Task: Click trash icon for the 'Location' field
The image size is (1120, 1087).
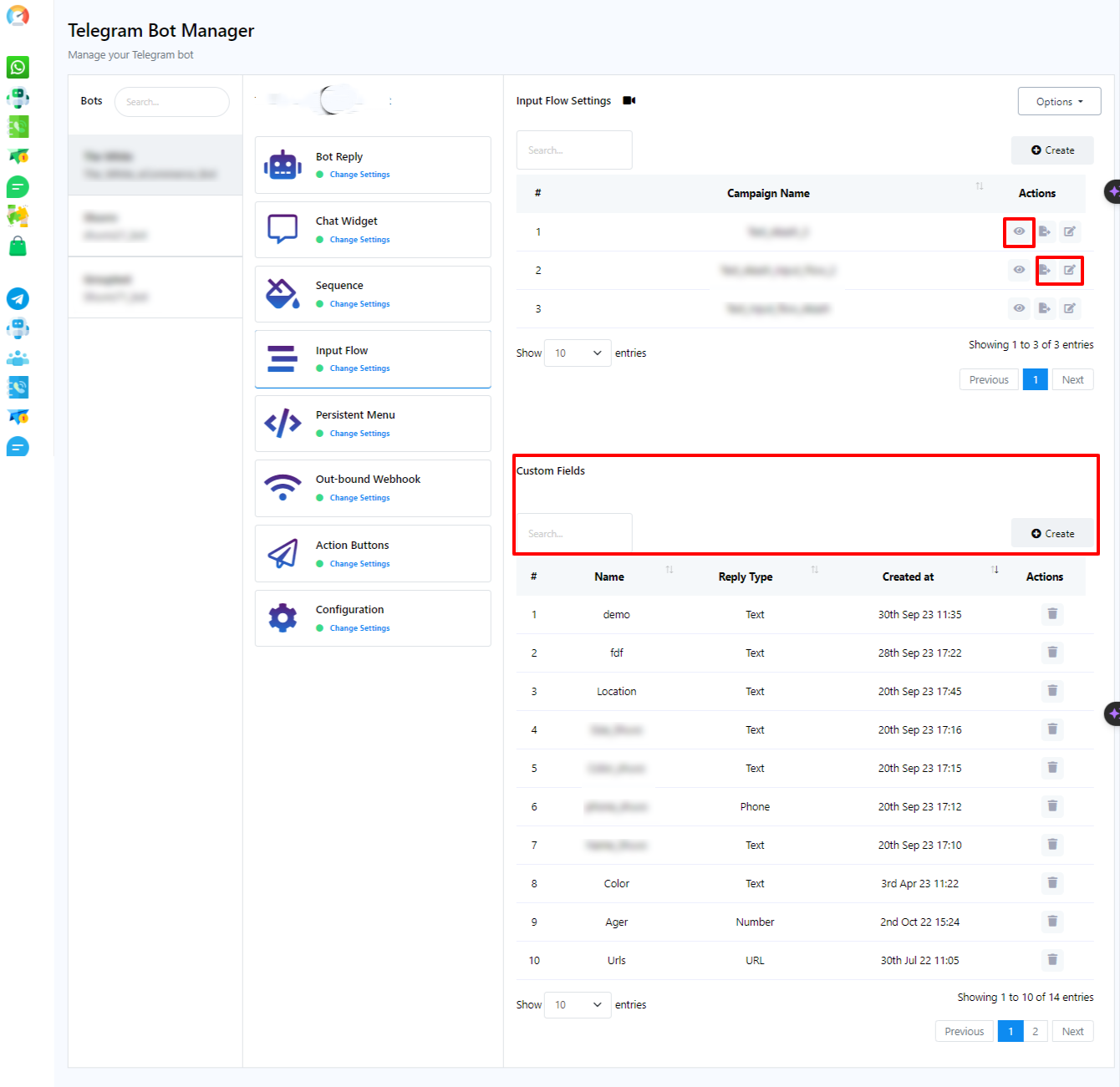Action: 1052,691
